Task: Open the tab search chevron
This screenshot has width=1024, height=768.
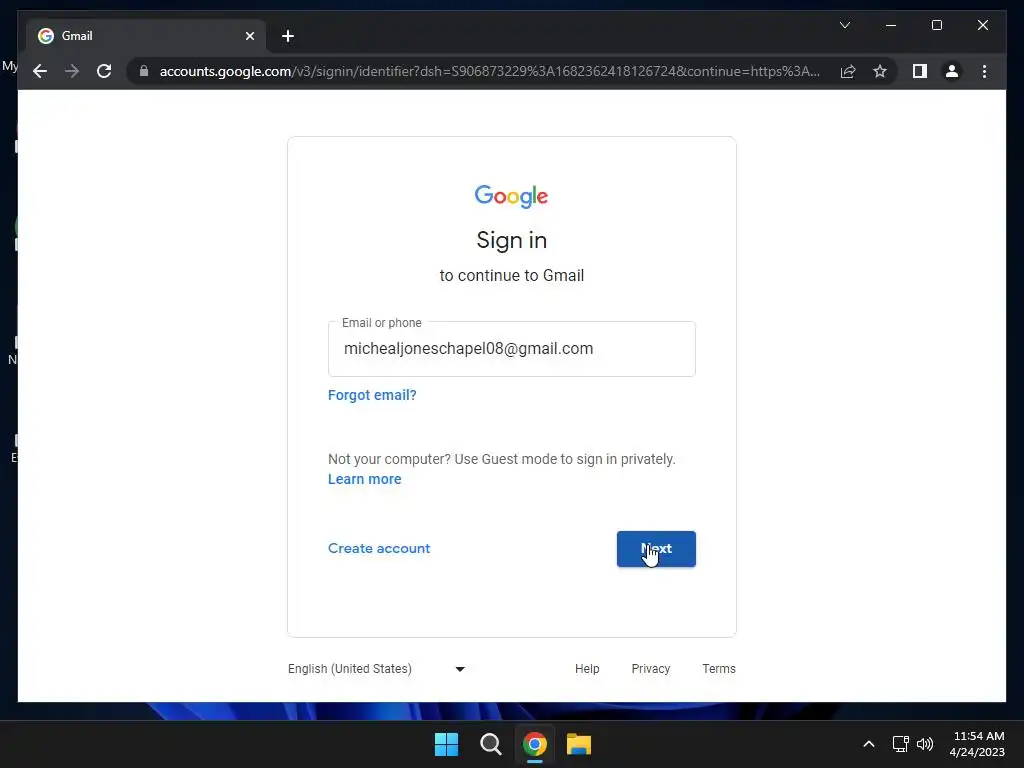Action: tap(844, 25)
